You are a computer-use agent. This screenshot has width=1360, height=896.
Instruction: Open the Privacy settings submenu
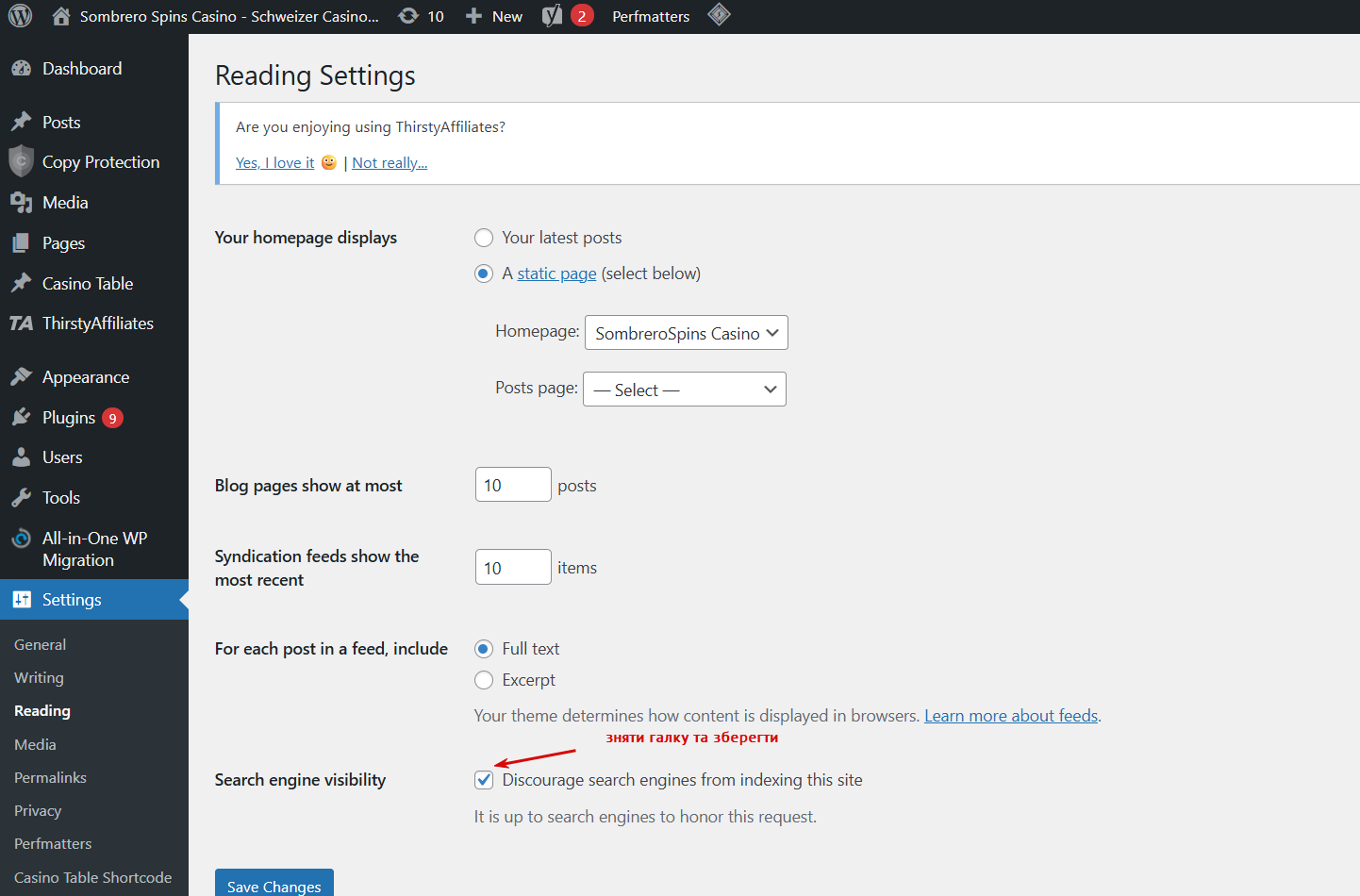tap(38, 811)
